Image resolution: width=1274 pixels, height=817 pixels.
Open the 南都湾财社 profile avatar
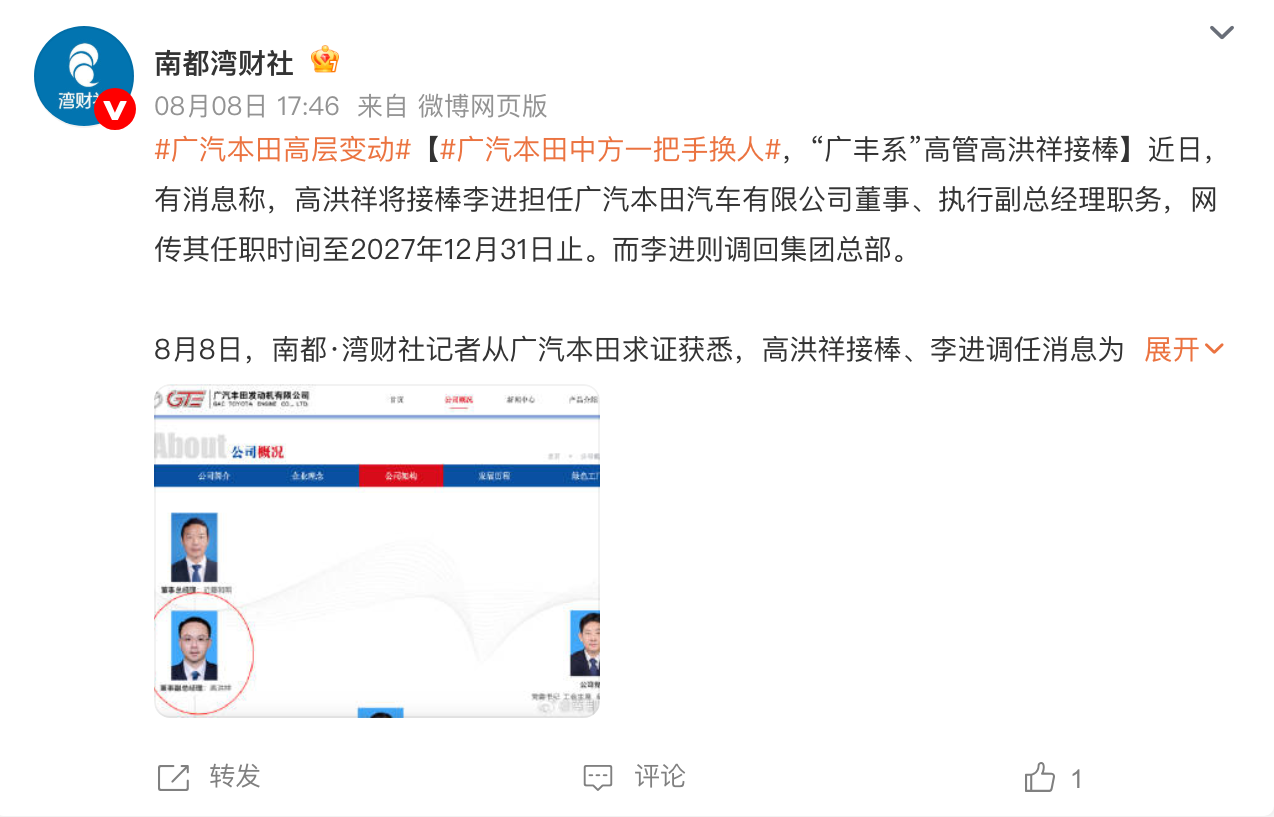84,76
